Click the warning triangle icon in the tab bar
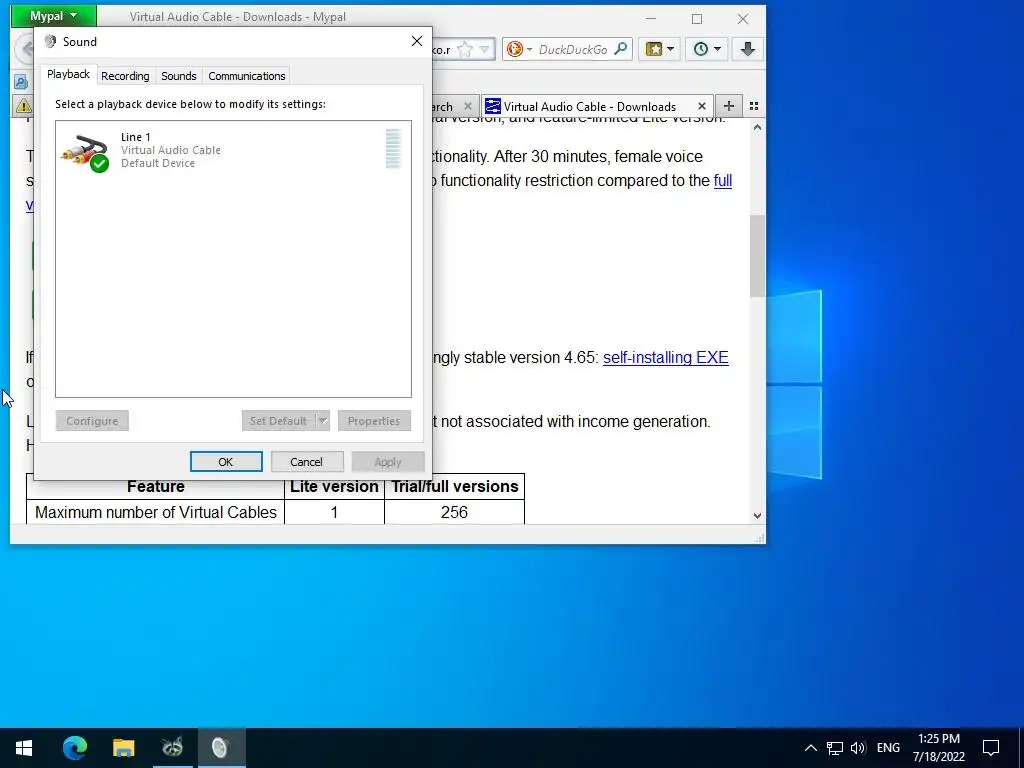Viewport: 1024px width, 768px height. point(24,106)
